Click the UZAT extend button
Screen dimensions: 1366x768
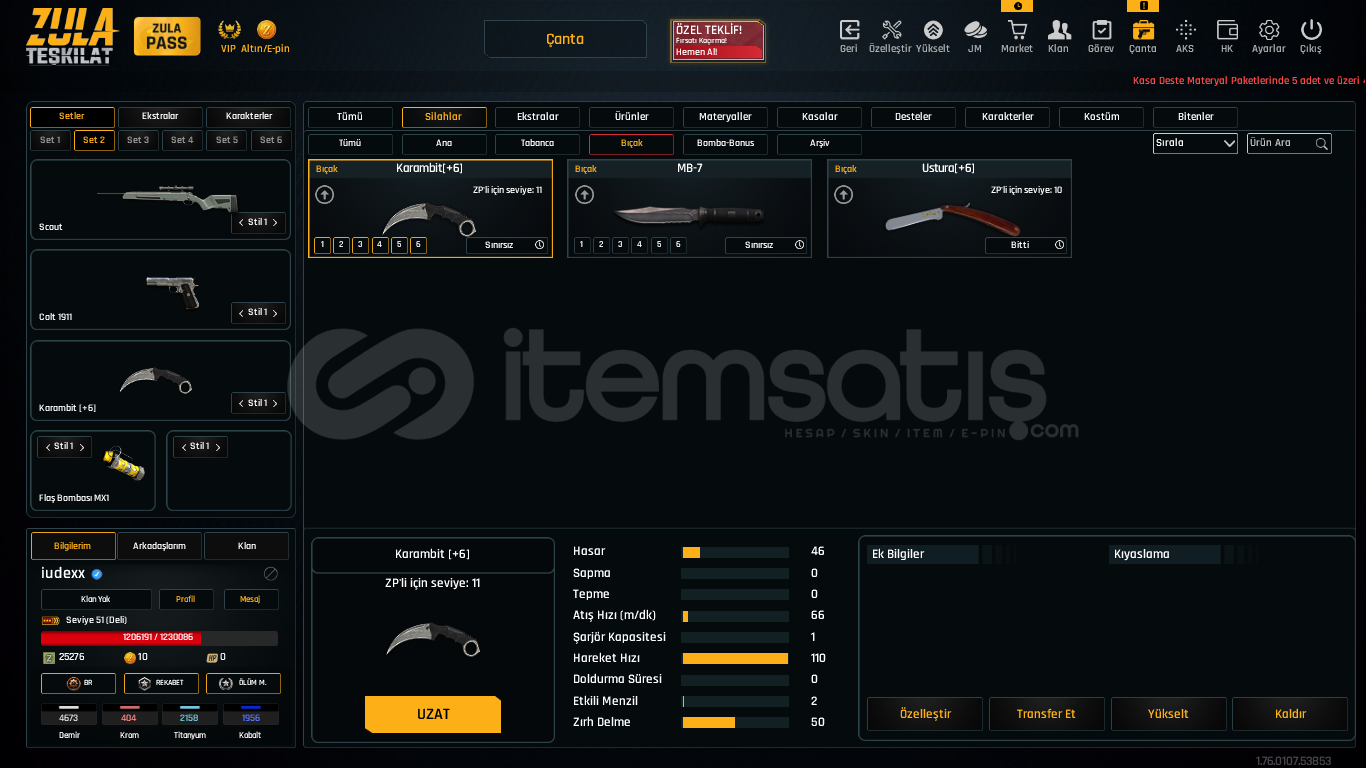point(433,715)
